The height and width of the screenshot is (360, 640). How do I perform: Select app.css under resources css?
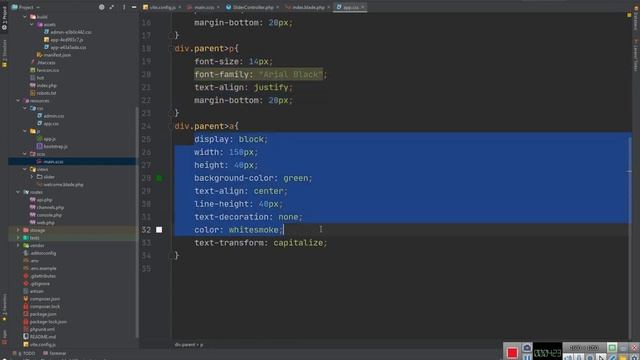(x=47, y=124)
